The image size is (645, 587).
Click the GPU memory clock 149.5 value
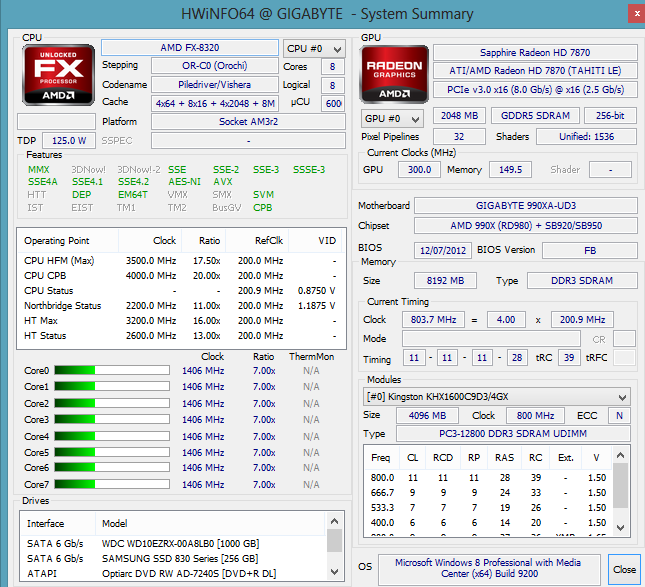[510, 169]
